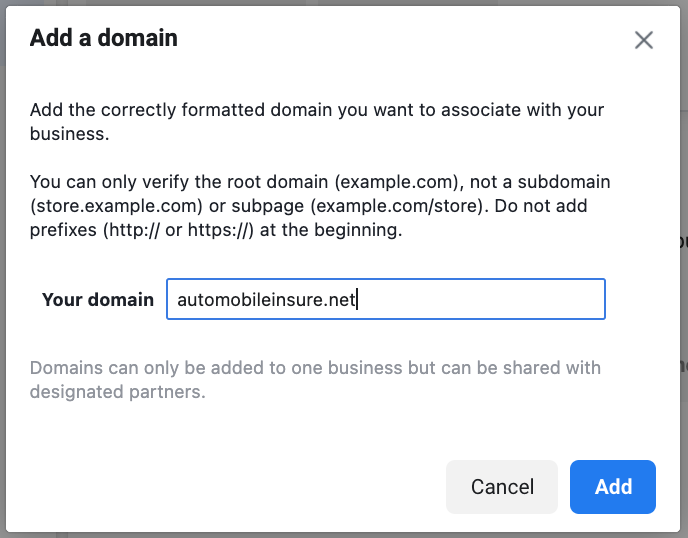This screenshot has height=538, width=688.
Task: Confirm domain with the blue Add button
Action: coord(613,487)
